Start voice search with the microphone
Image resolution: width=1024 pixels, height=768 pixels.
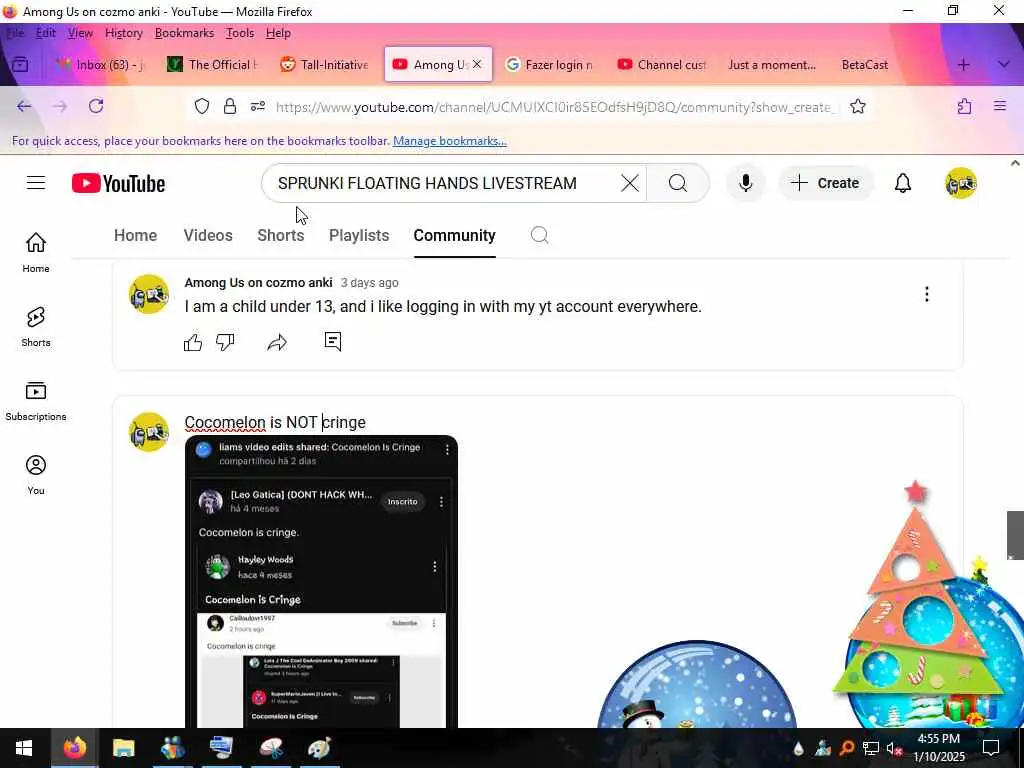click(745, 184)
